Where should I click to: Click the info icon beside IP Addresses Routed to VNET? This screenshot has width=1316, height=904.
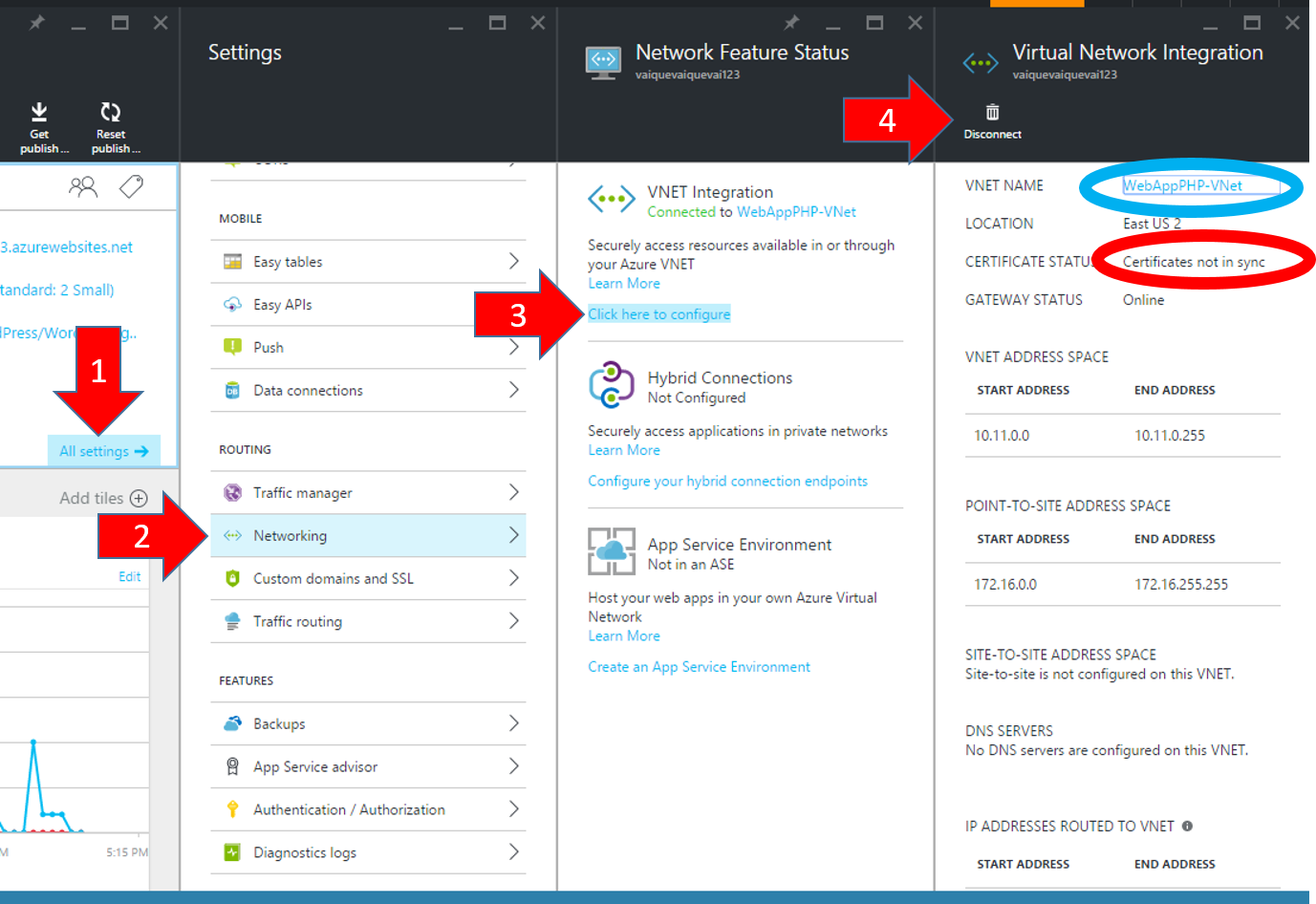(1187, 826)
